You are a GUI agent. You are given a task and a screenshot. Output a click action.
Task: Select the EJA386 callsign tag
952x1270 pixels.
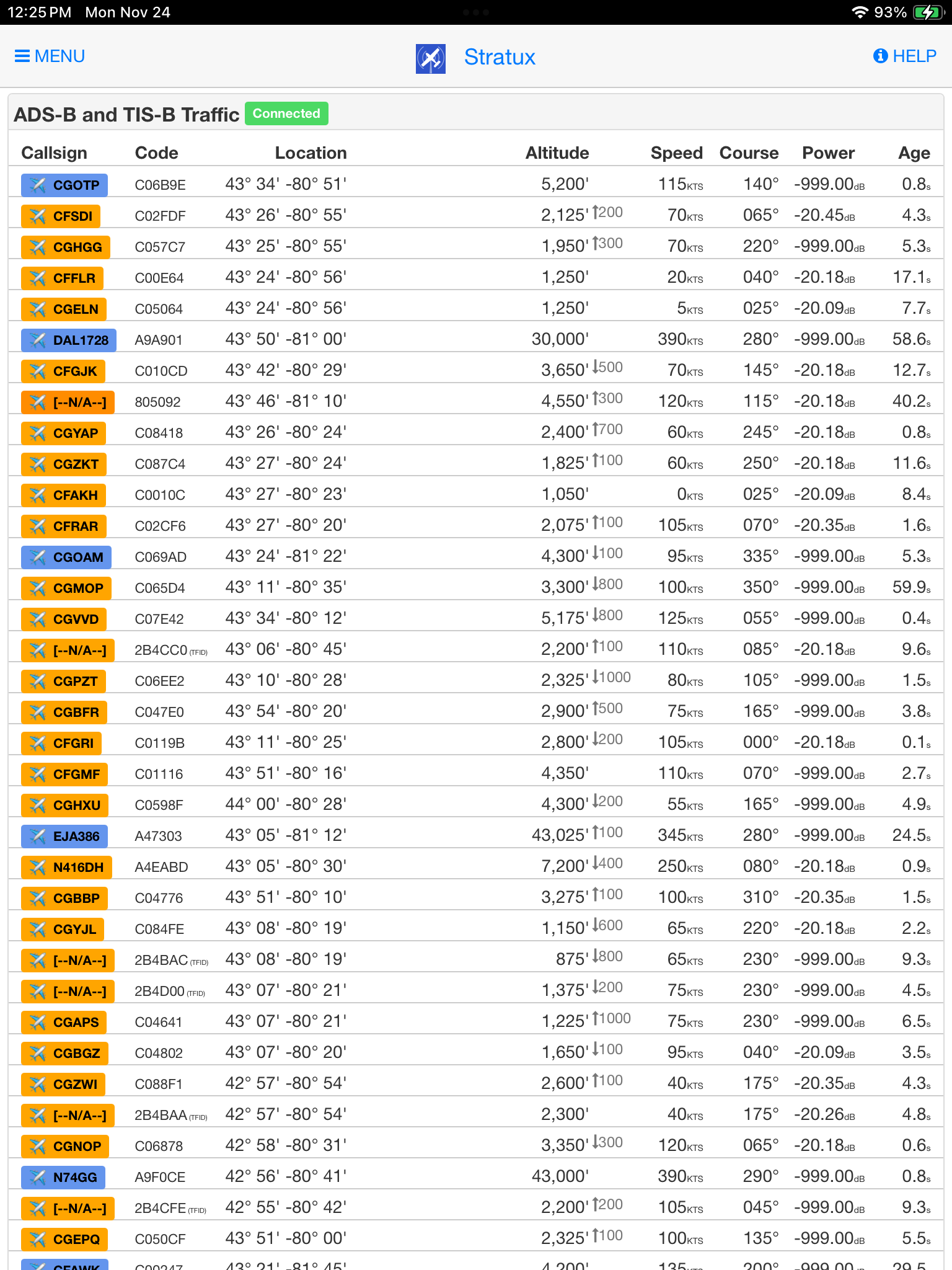pyautogui.click(x=64, y=836)
